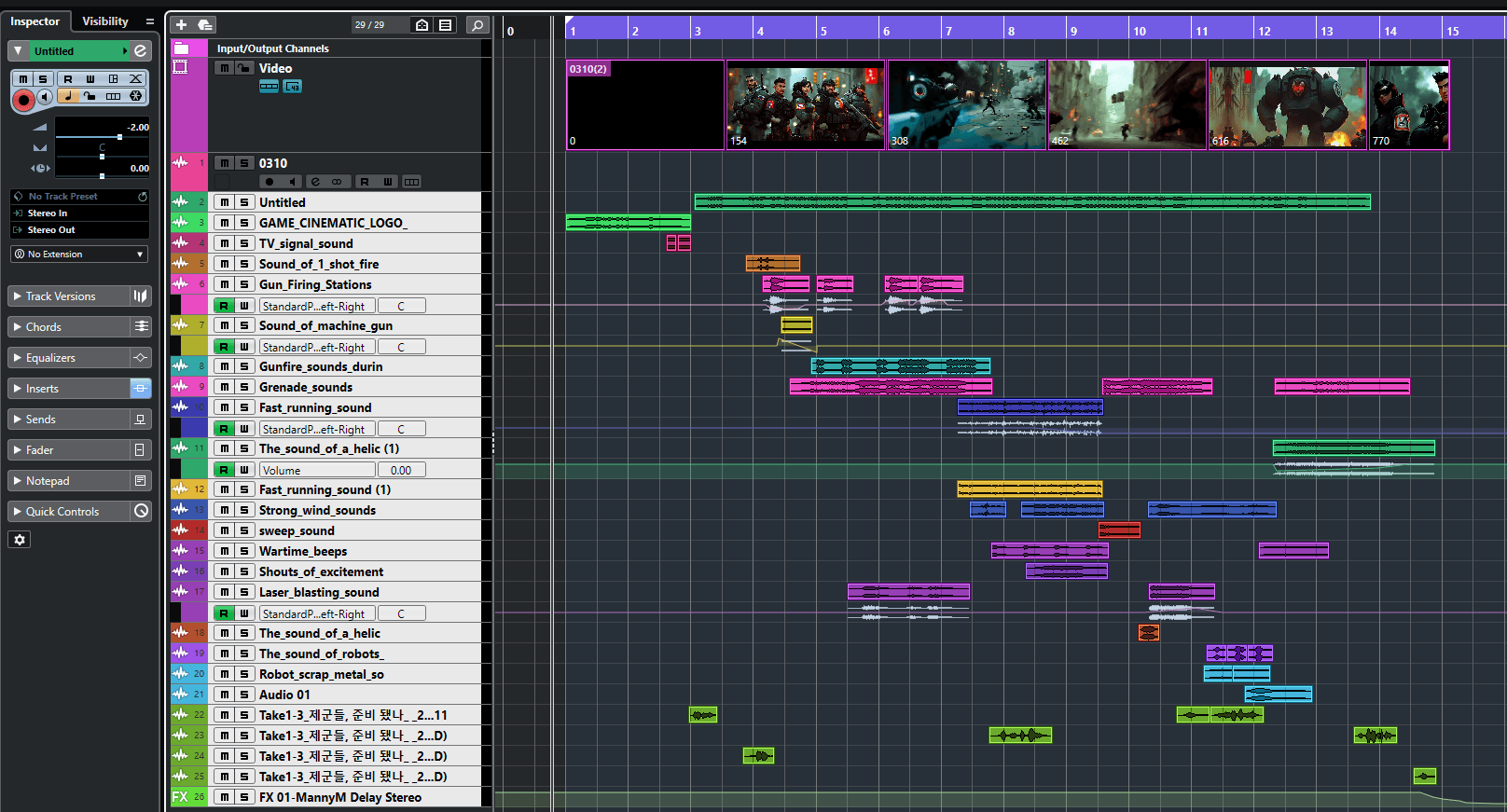
Task: Solo the Grenade_sounds track
Action: click(x=244, y=387)
